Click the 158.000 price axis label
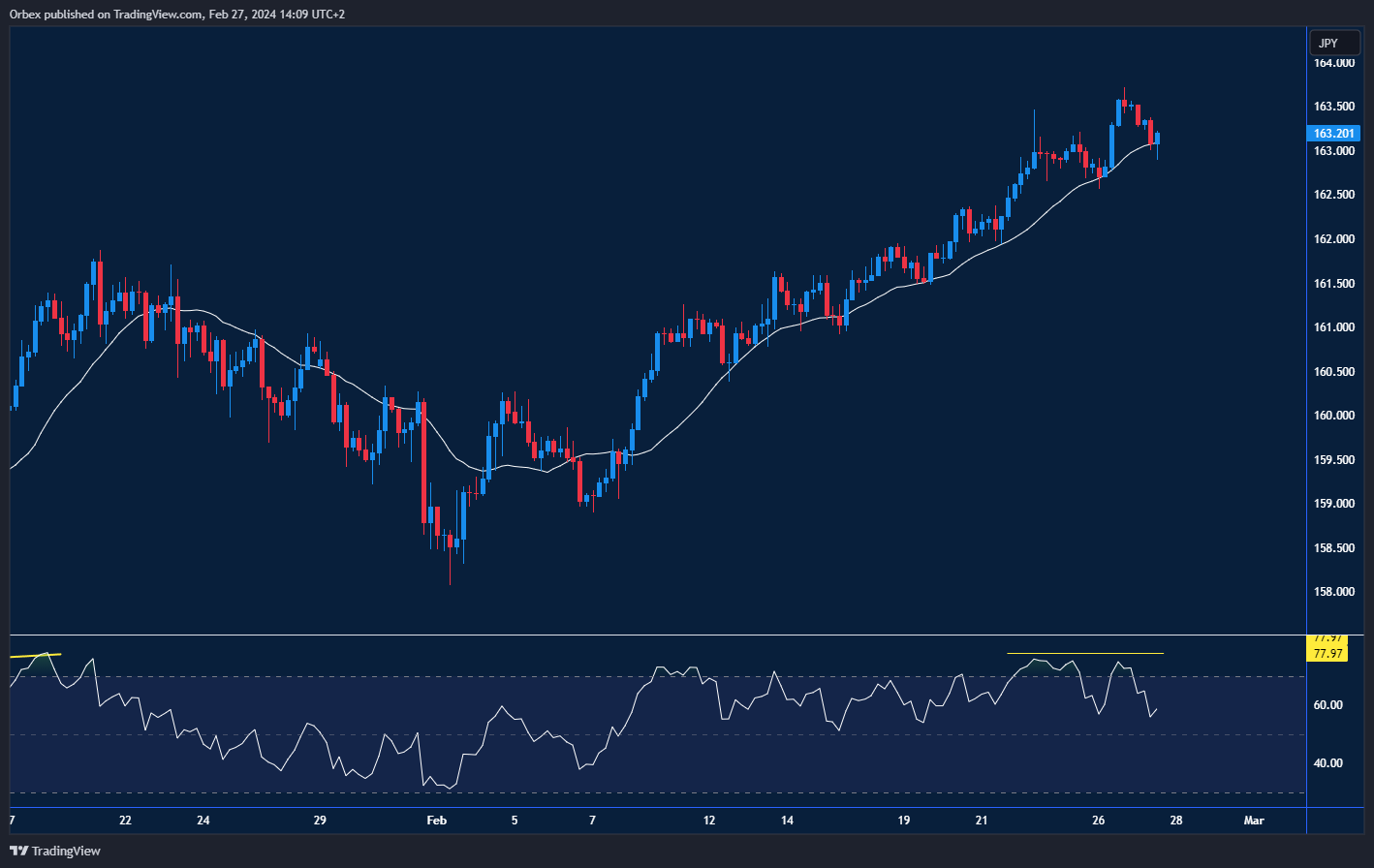The width and height of the screenshot is (1374, 868). [1334, 590]
